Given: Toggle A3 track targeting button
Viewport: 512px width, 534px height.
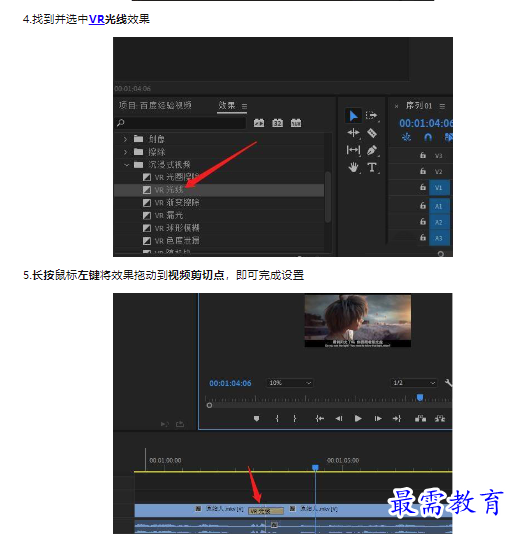Looking at the screenshot, I should coord(439,238).
